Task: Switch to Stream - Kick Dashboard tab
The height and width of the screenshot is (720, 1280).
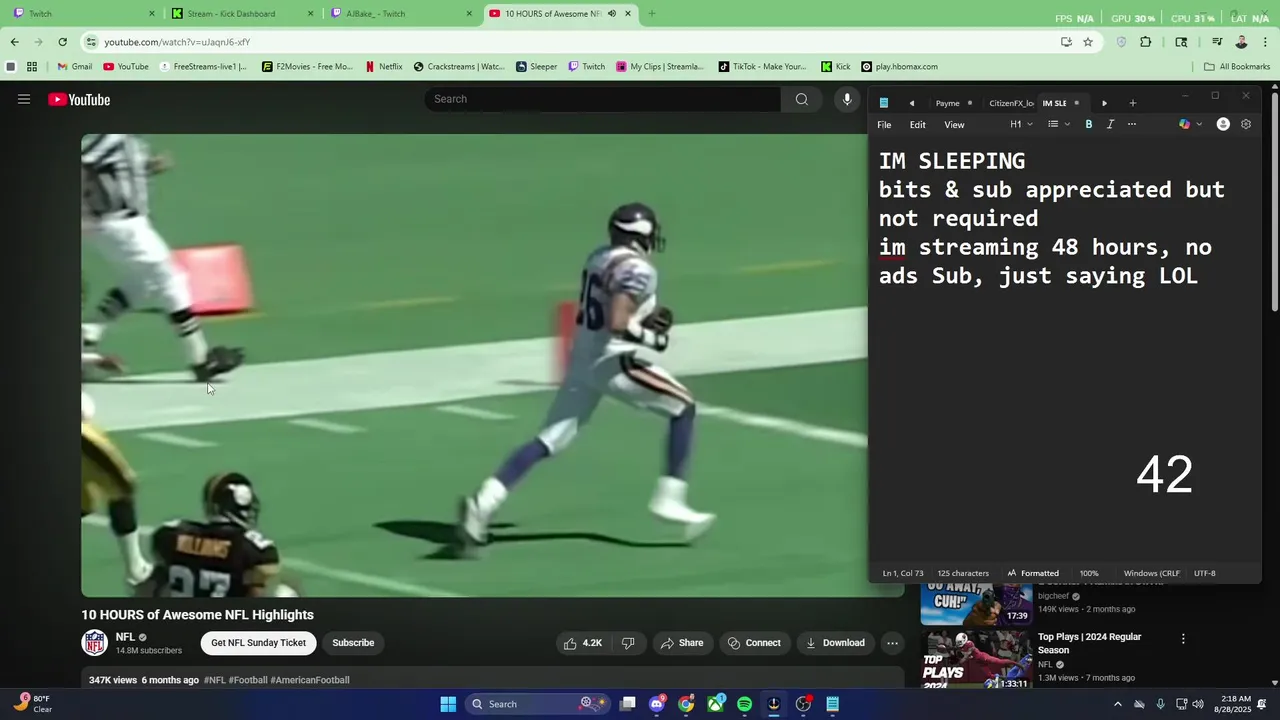Action: [x=240, y=14]
